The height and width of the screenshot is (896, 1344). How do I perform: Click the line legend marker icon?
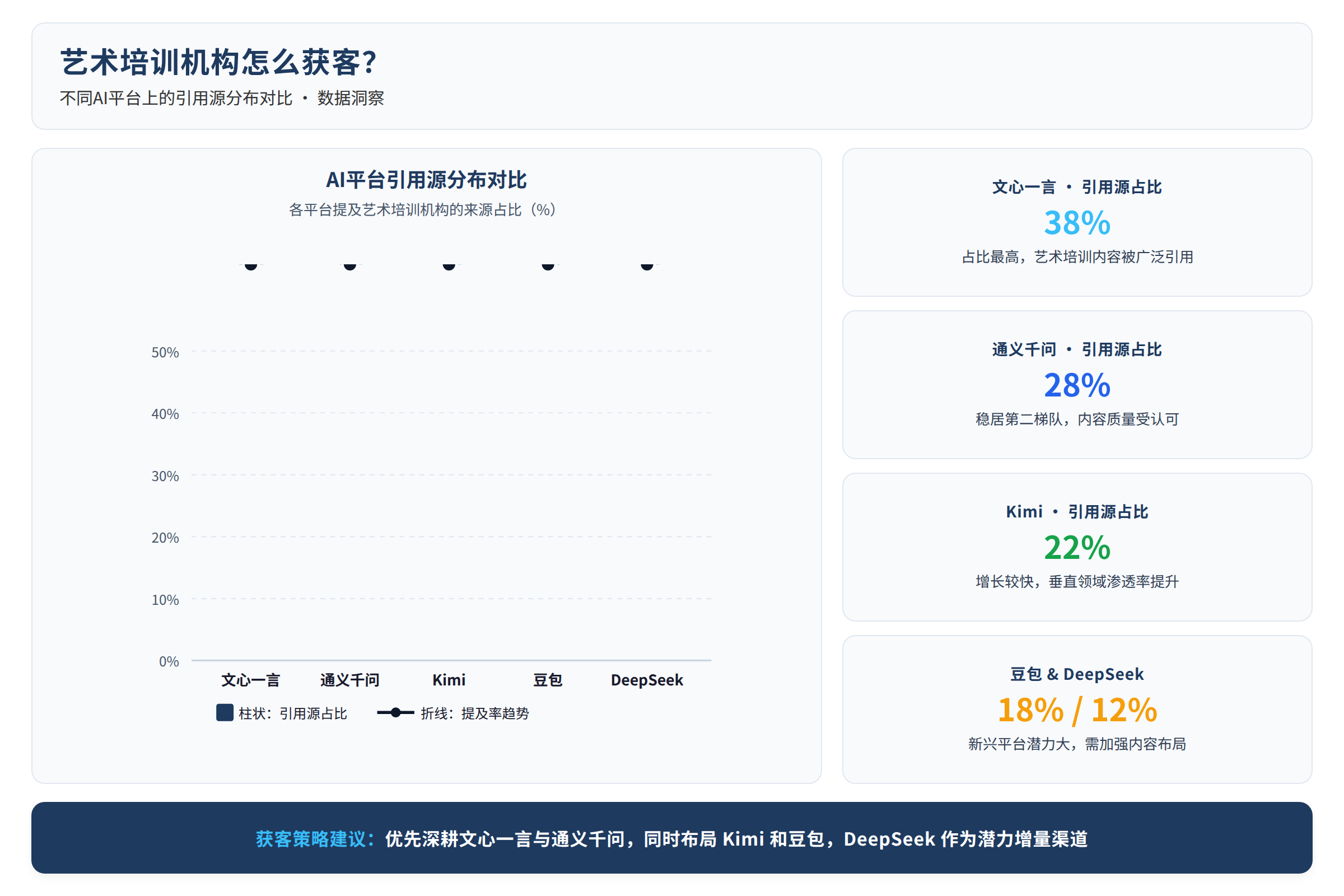[395, 712]
